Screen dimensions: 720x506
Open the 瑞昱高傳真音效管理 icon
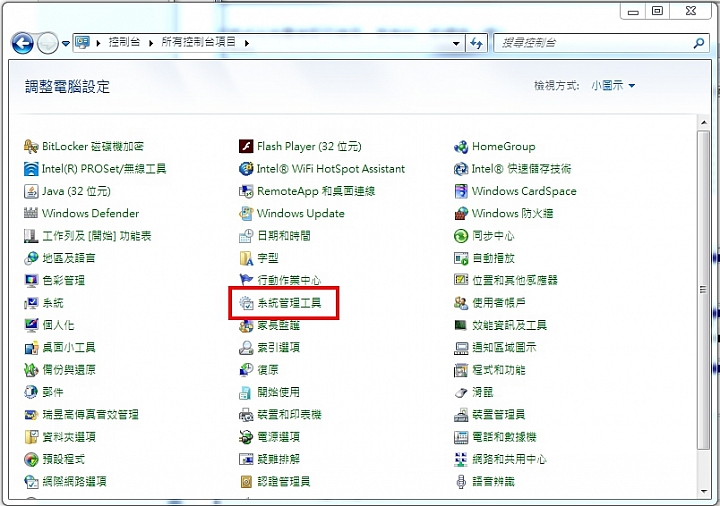point(31,415)
